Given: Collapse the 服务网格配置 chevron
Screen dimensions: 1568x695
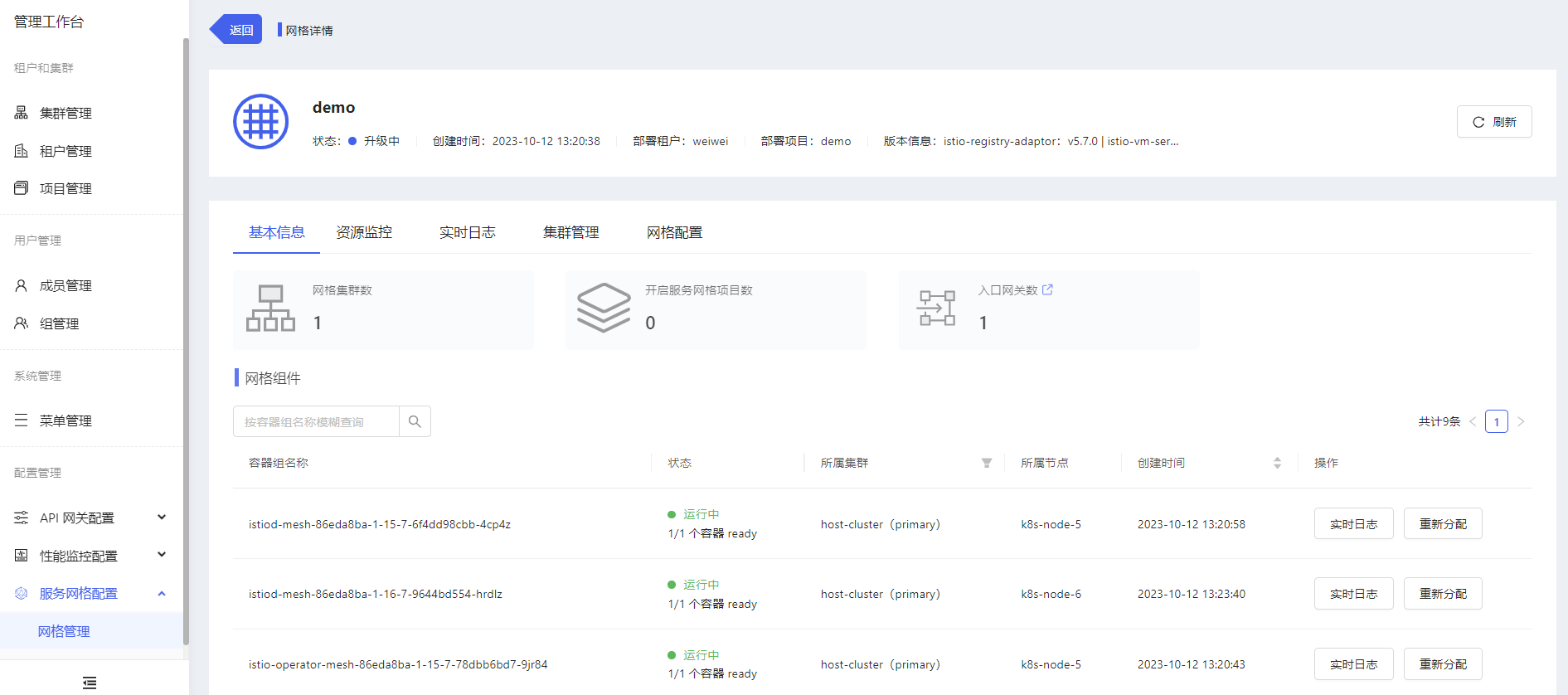Looking at the screenshot, I should coord(162,593).
